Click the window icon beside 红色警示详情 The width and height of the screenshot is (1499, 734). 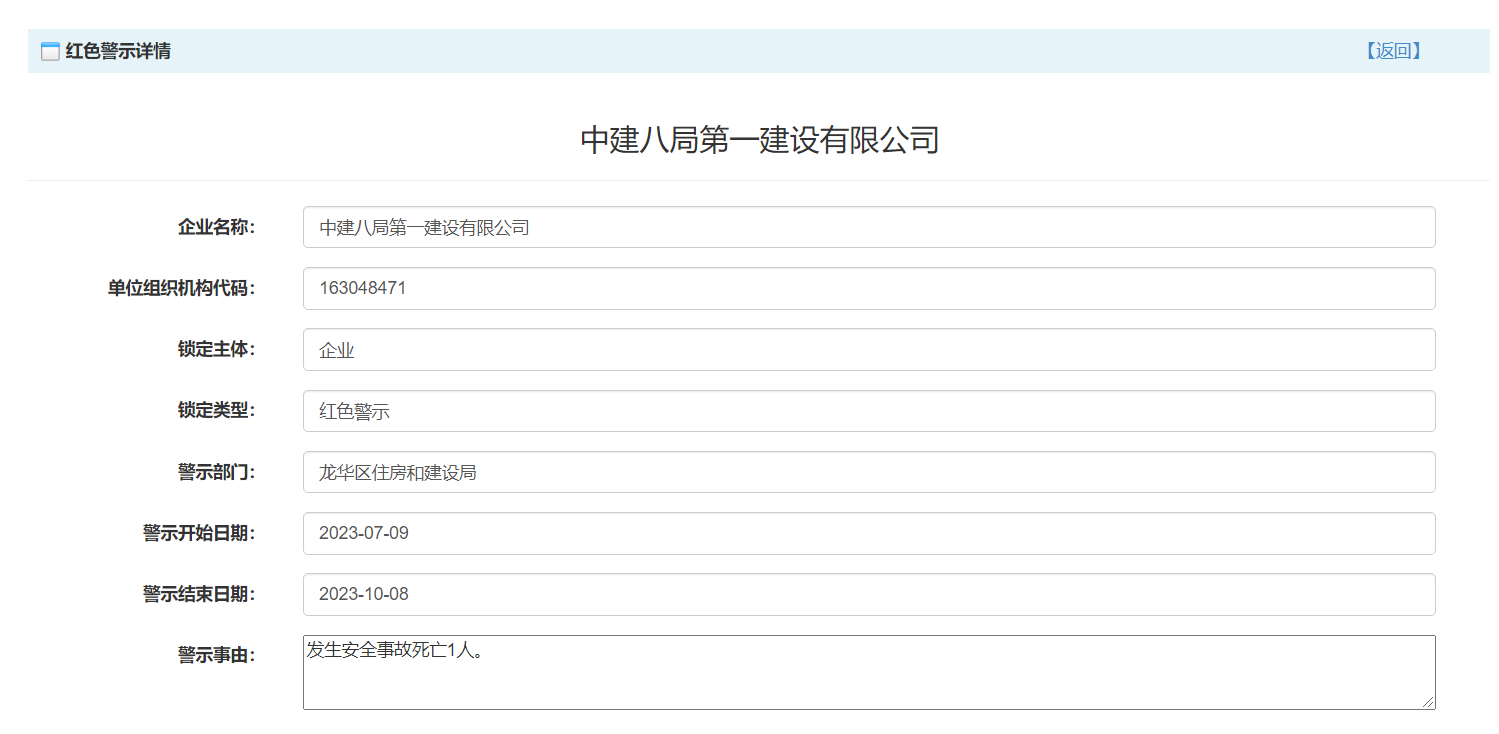[50, 52]
